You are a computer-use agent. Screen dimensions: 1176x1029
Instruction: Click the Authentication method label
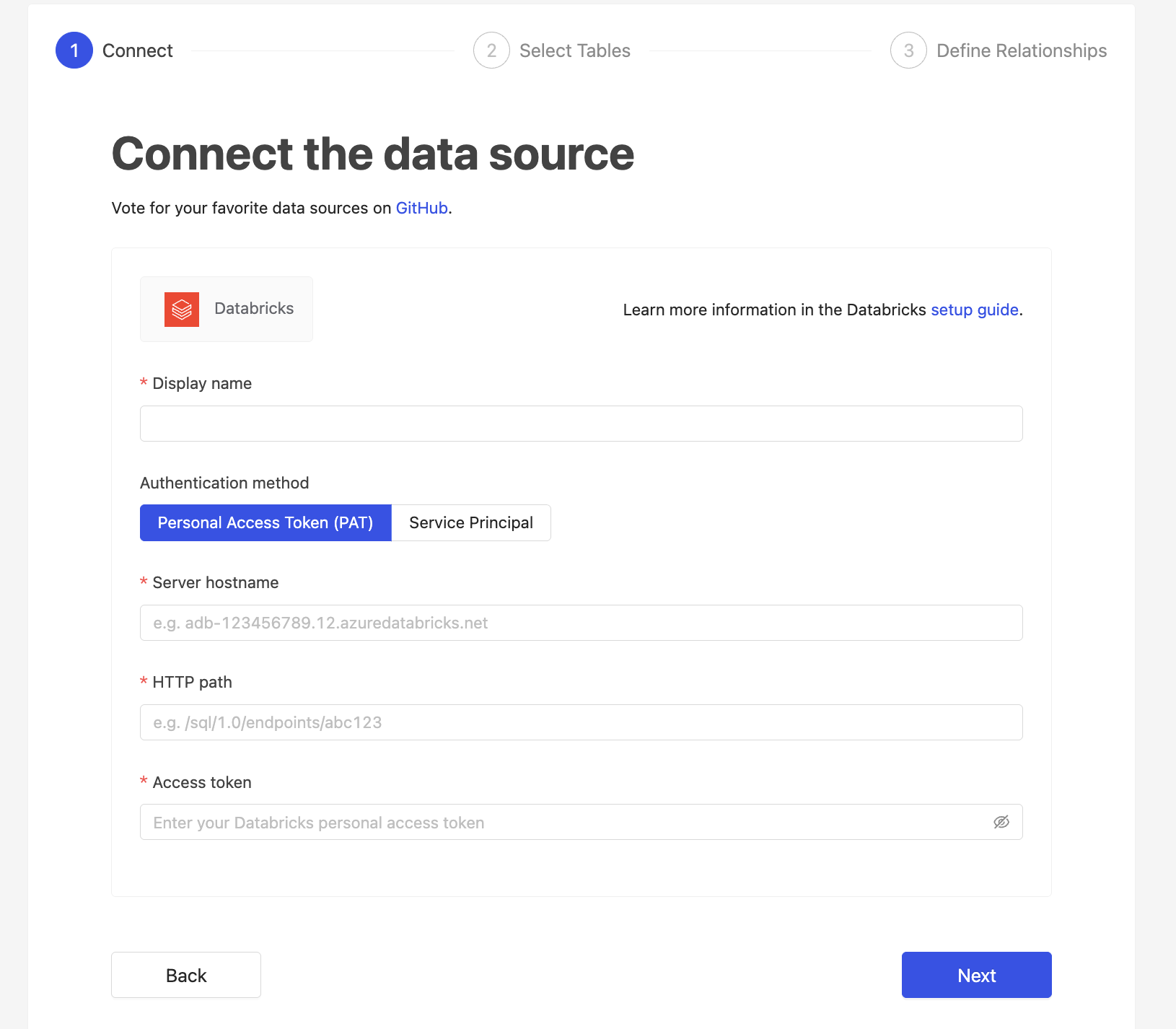pyautogui.click(x=224, y=483)
